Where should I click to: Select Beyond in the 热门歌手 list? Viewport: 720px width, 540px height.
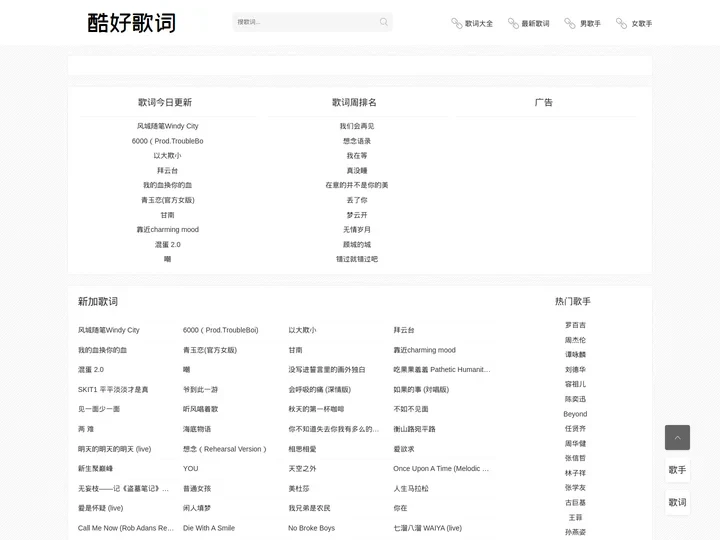click(575, 414)
